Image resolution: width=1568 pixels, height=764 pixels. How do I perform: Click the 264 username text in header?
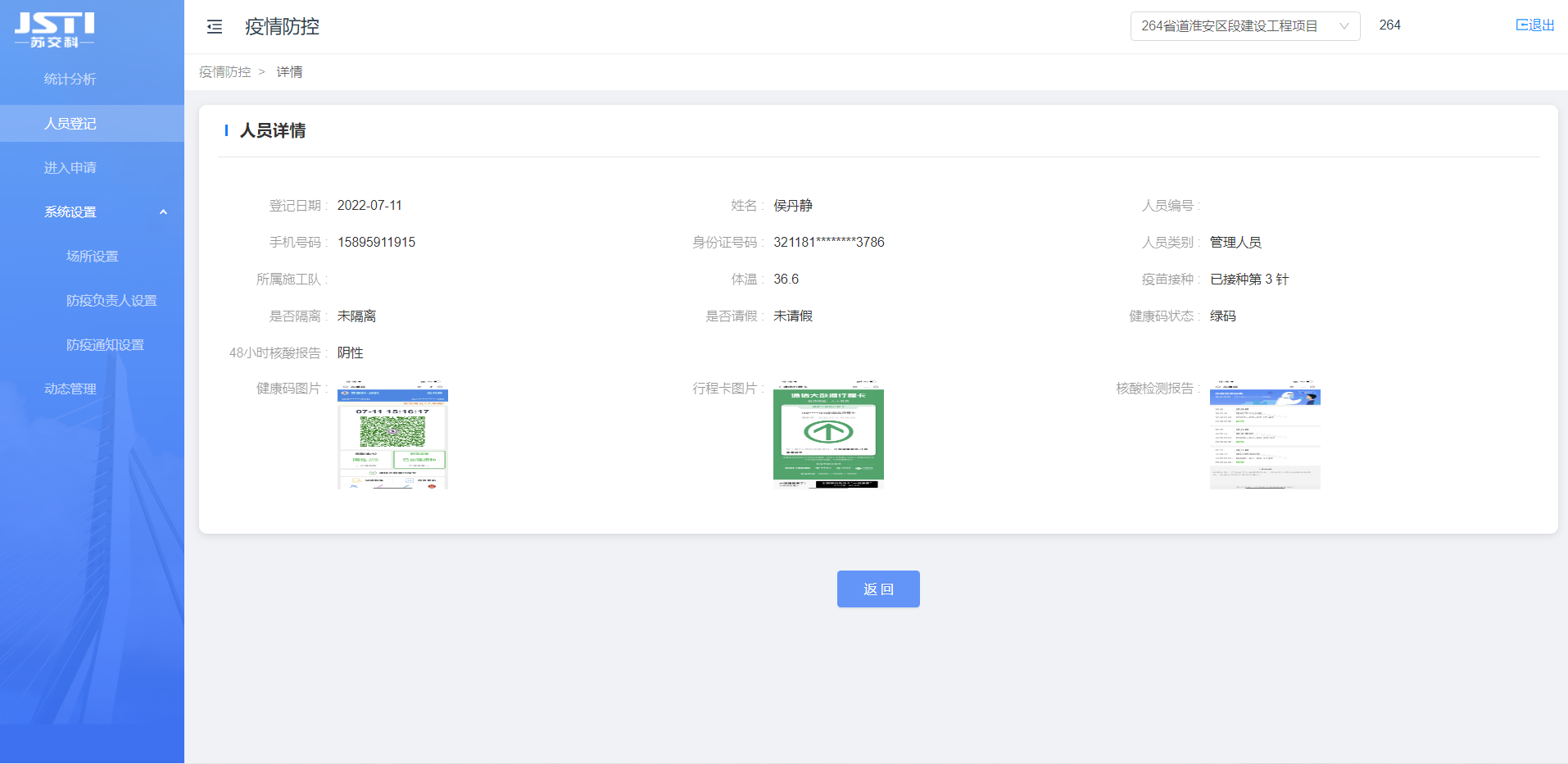1389,25
